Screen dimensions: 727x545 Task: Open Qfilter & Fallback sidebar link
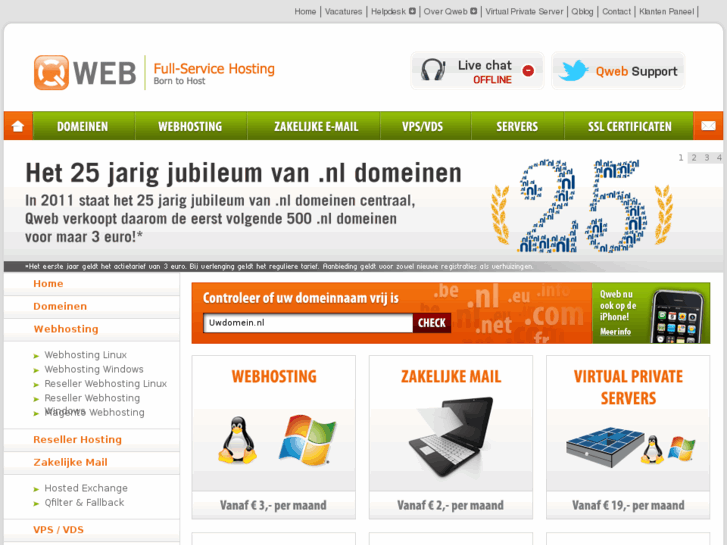pyautogui.click(x=84, y=502)
